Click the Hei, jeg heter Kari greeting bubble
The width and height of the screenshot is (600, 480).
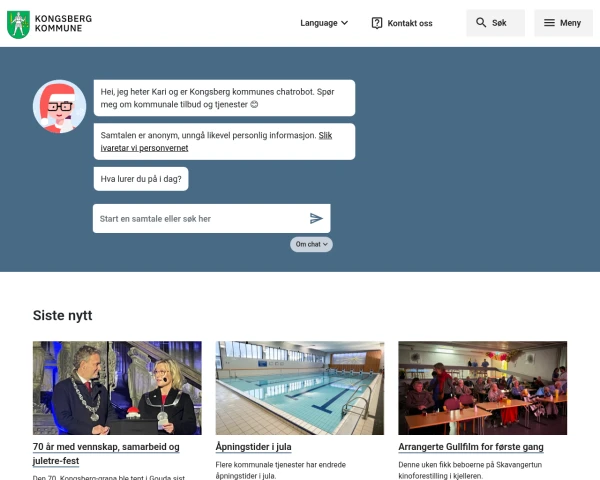pos(224,98)
